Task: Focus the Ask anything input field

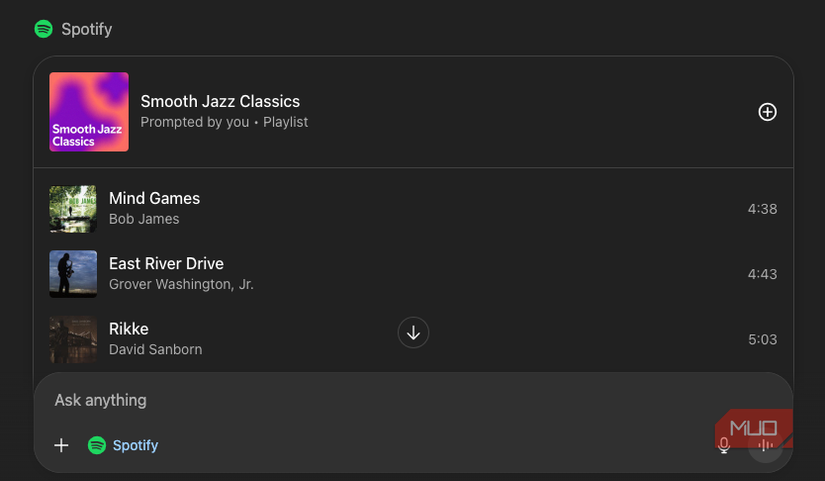Action: tap(300, 400)
